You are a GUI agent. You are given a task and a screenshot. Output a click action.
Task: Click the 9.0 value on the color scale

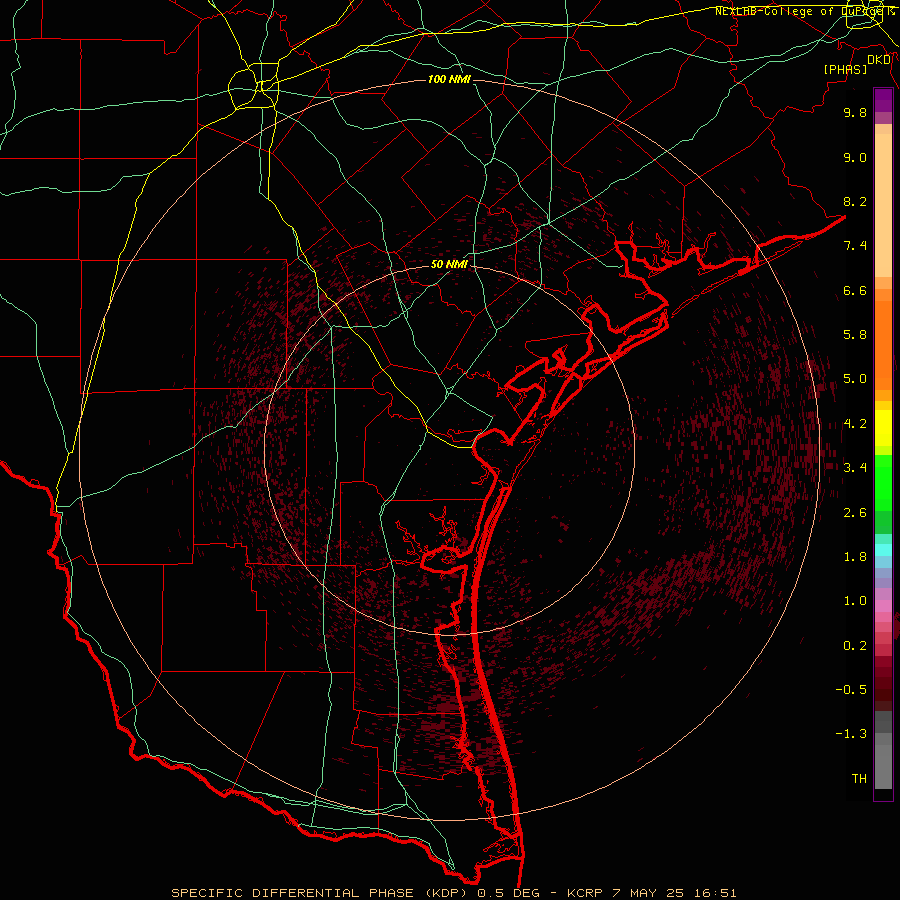(x=855, y=157)
